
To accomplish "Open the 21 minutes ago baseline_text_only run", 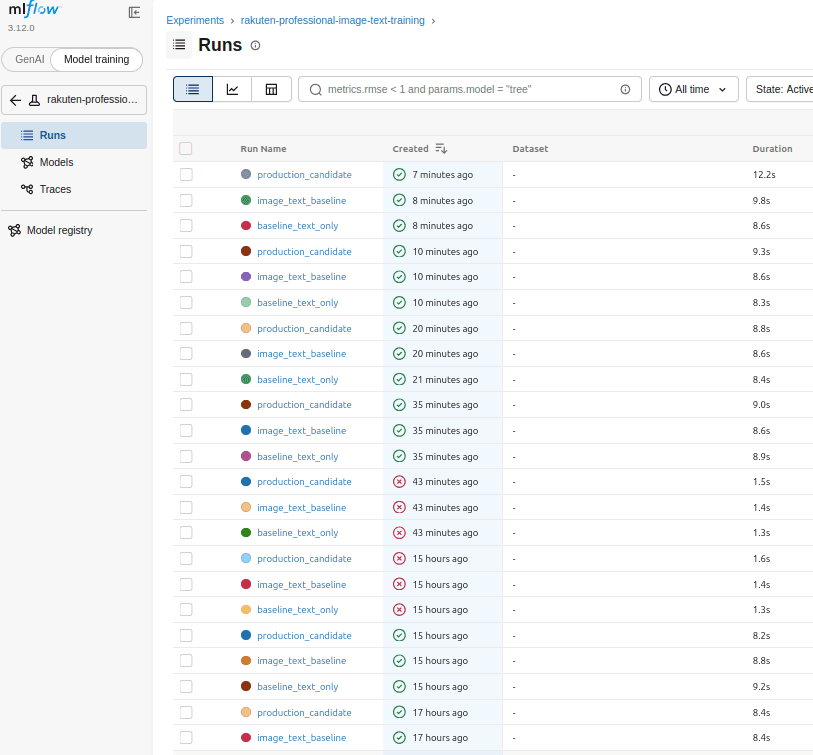I will tap(298, 380).
